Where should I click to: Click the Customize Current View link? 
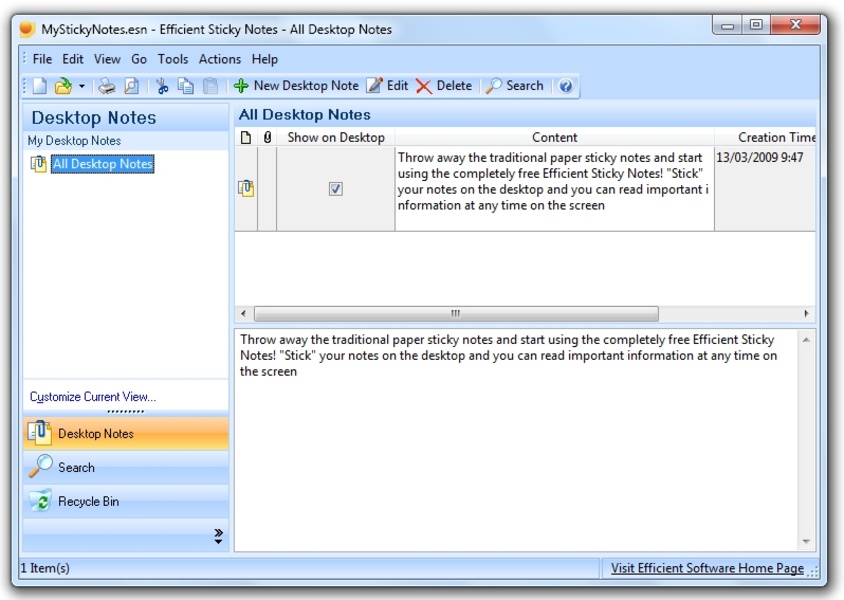tap(93, 397)
